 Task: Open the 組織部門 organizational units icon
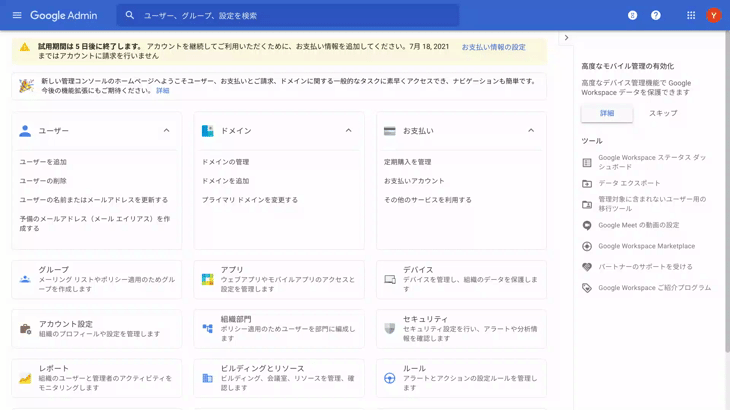[x=207, y=328]
